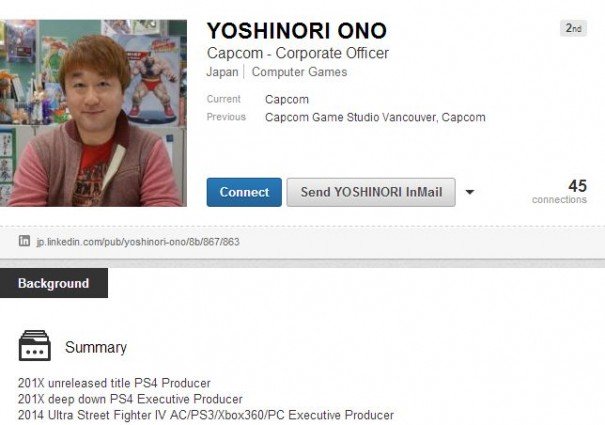The height and width of the screenshot is (425, 605).
Task: Click the Summary section heading
Action: click(x=96, y=347)
